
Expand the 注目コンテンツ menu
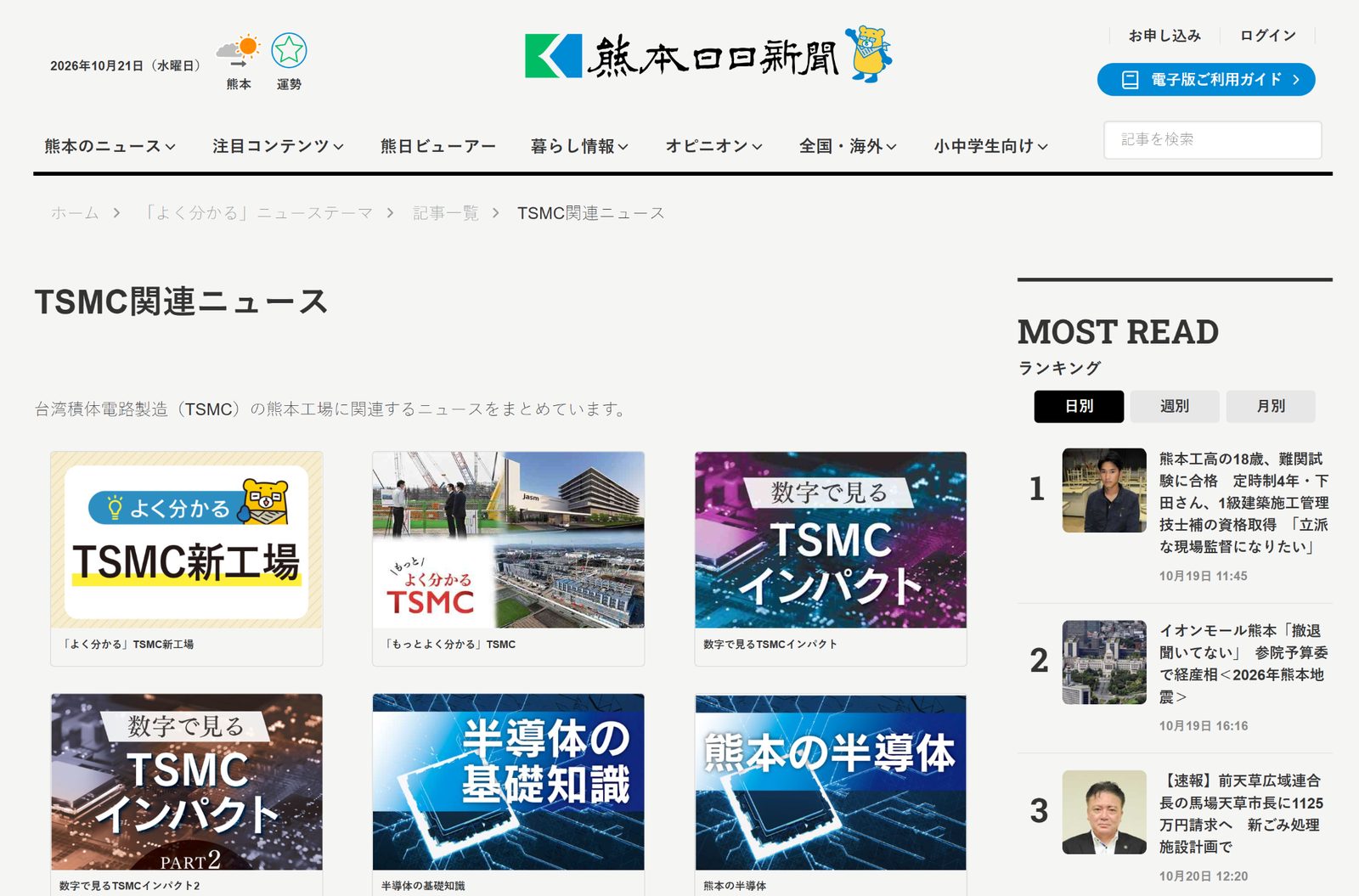click(x=278, y=146)
